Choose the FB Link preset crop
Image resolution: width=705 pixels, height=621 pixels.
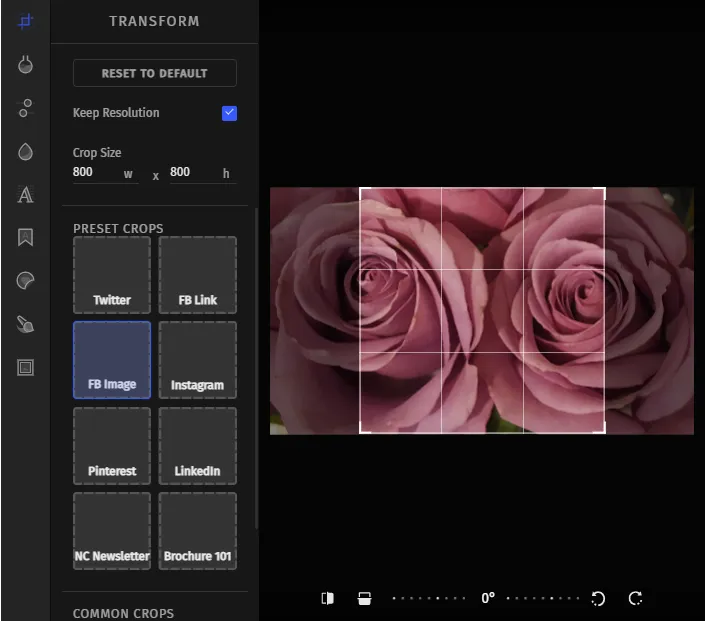pyautogui.click(x=197, y=275)
